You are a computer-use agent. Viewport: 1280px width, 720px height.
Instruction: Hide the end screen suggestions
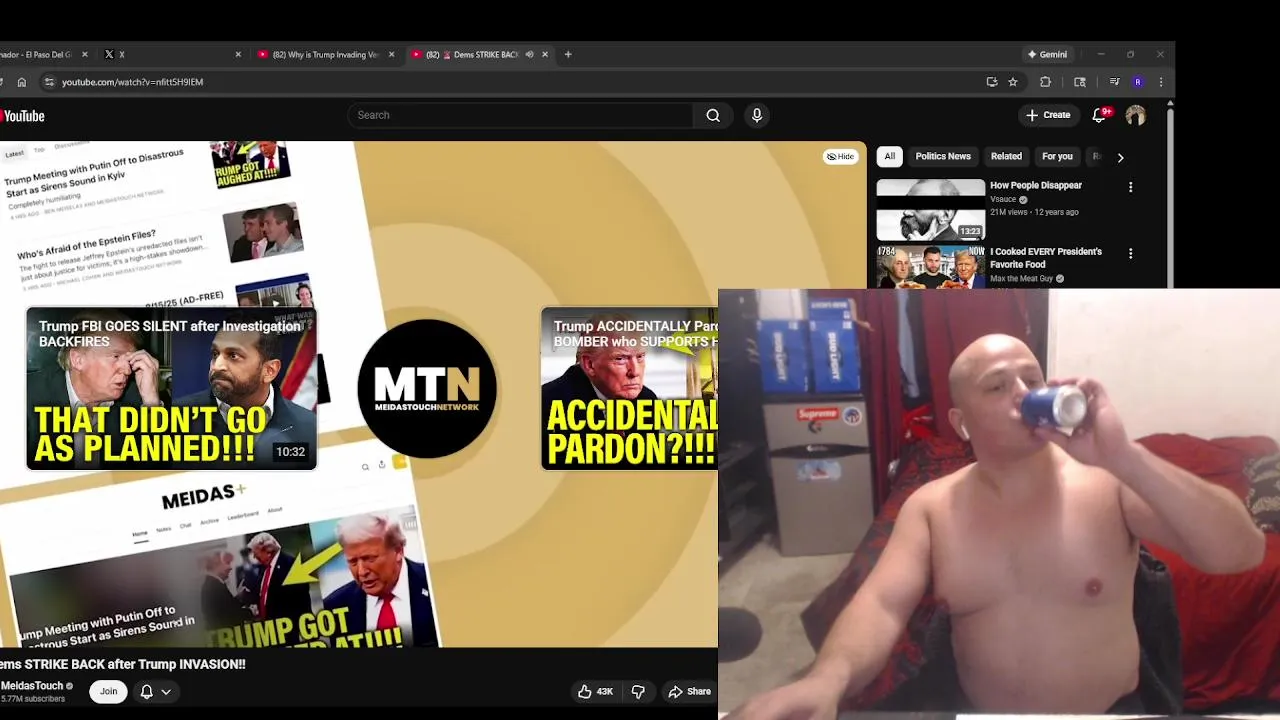point(840,156)
